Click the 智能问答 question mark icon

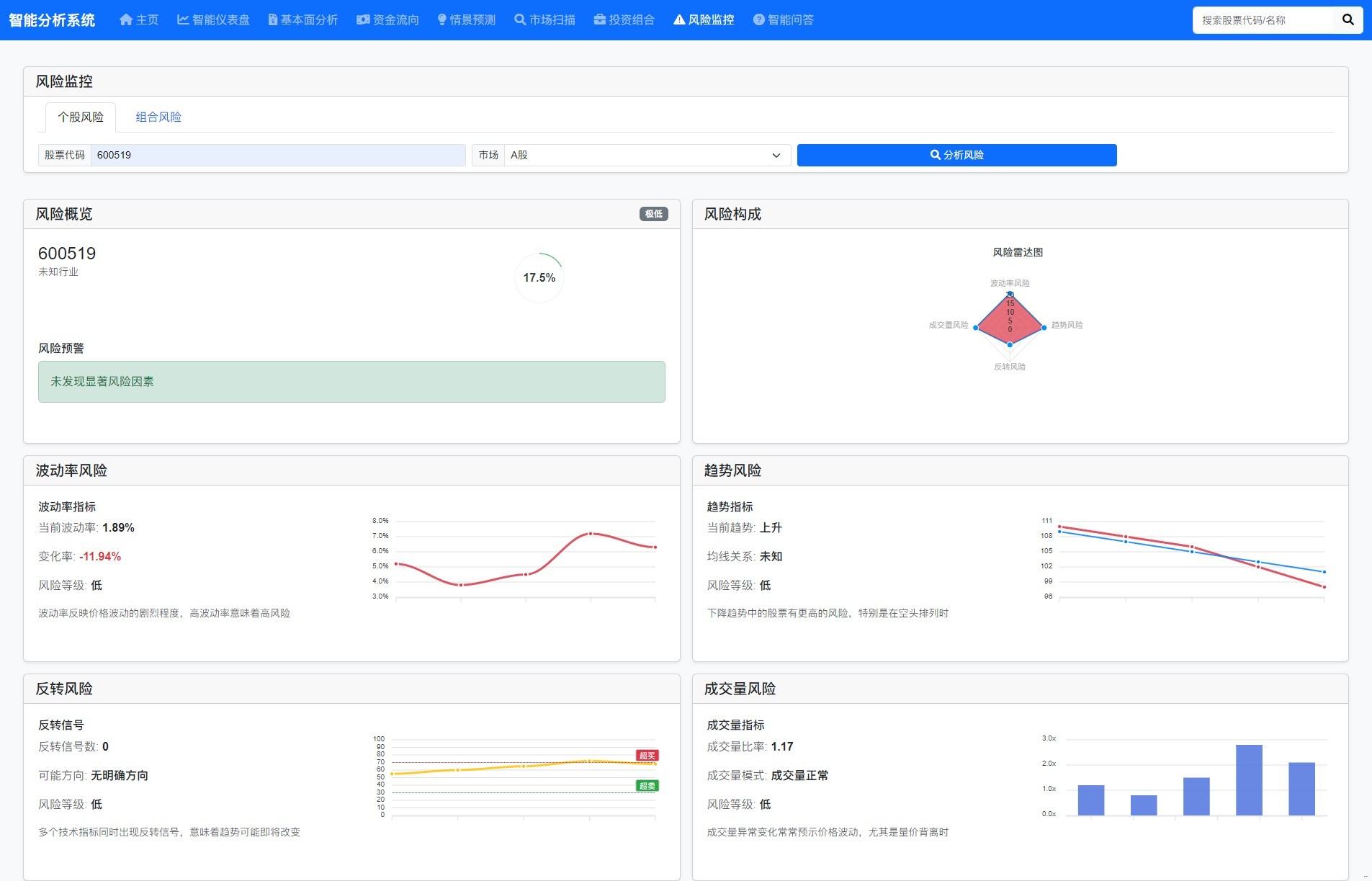pos(758,19)
